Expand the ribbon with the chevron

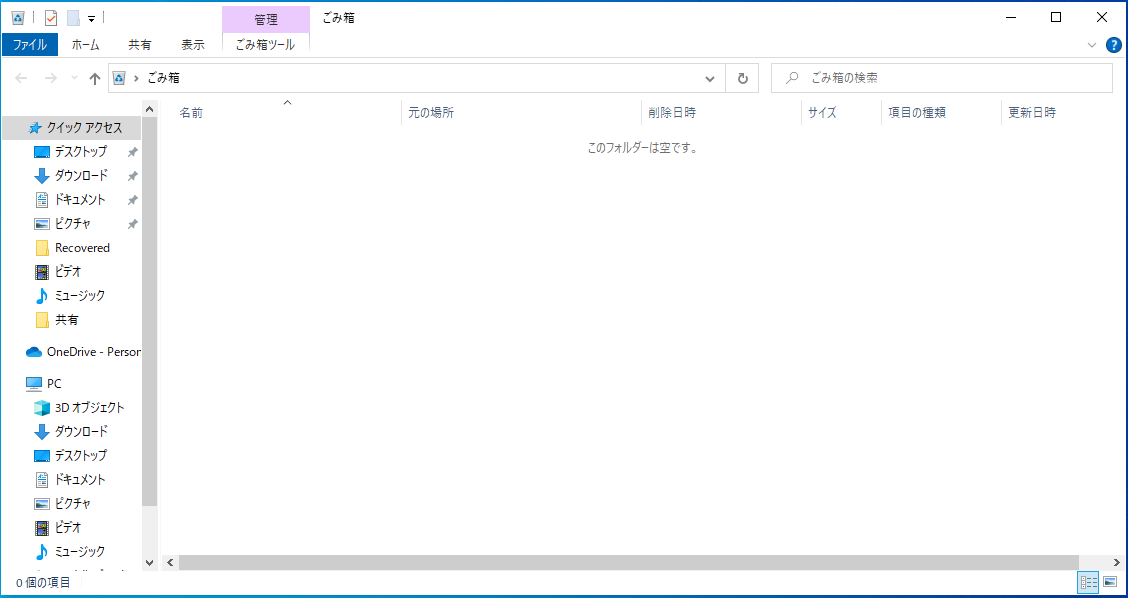point(1093,45)
